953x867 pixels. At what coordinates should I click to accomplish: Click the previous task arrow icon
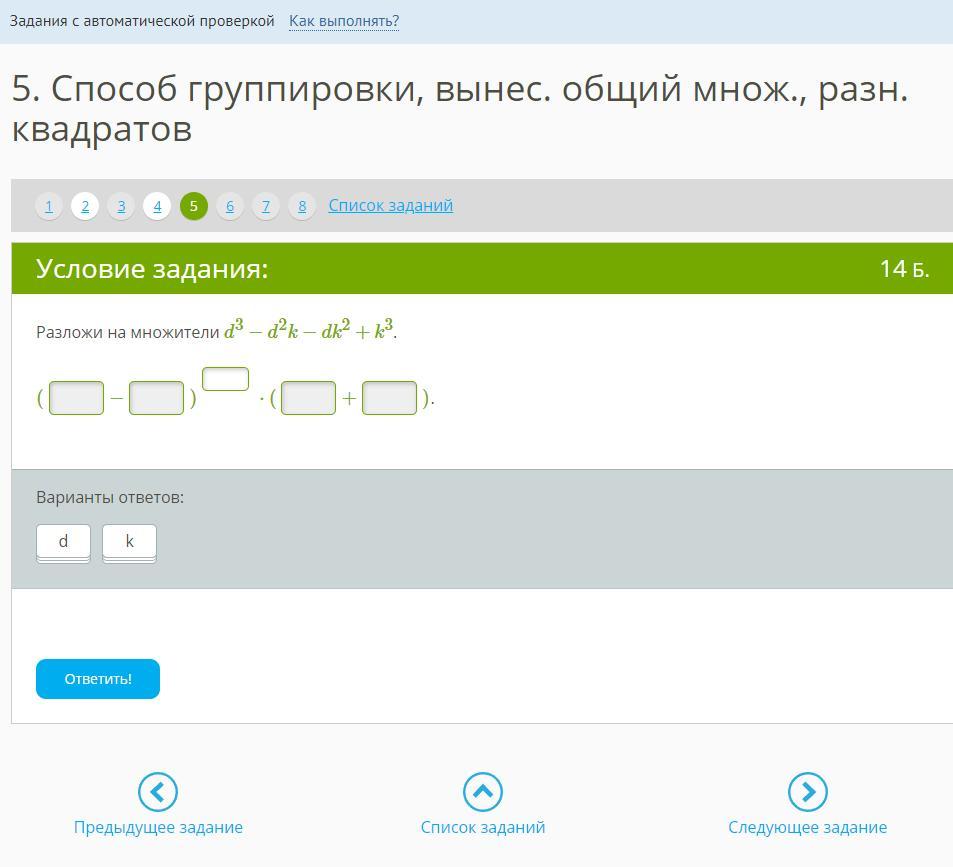pos(157,792)
